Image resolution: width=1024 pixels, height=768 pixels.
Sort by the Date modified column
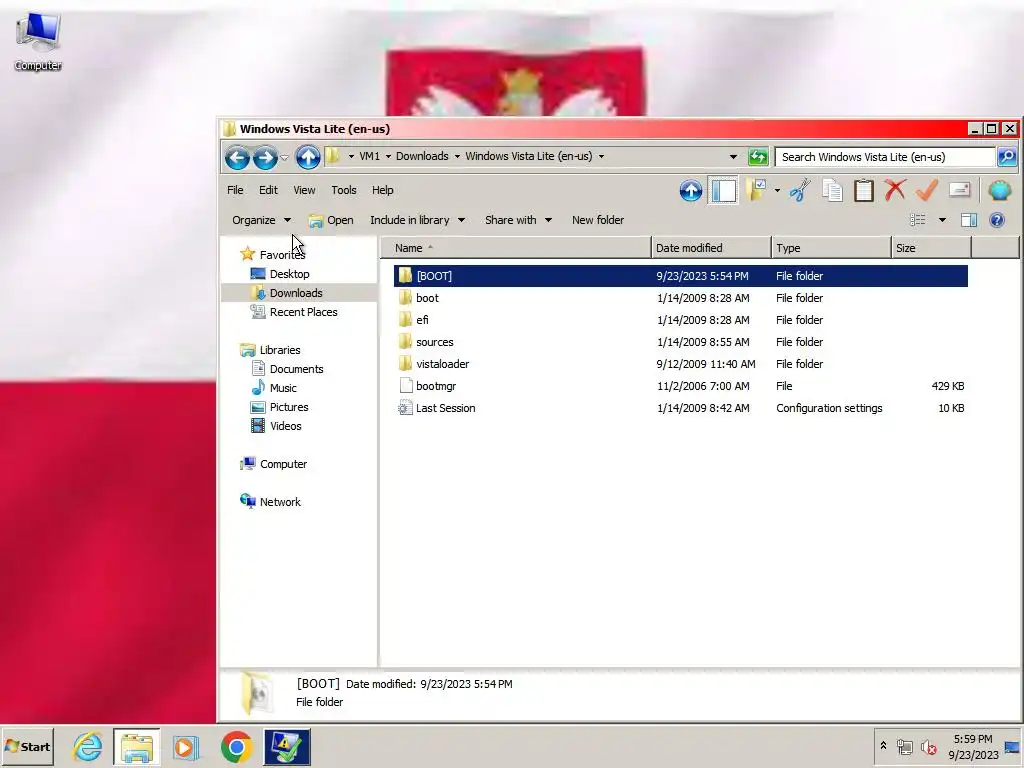[x=711, y=248]
